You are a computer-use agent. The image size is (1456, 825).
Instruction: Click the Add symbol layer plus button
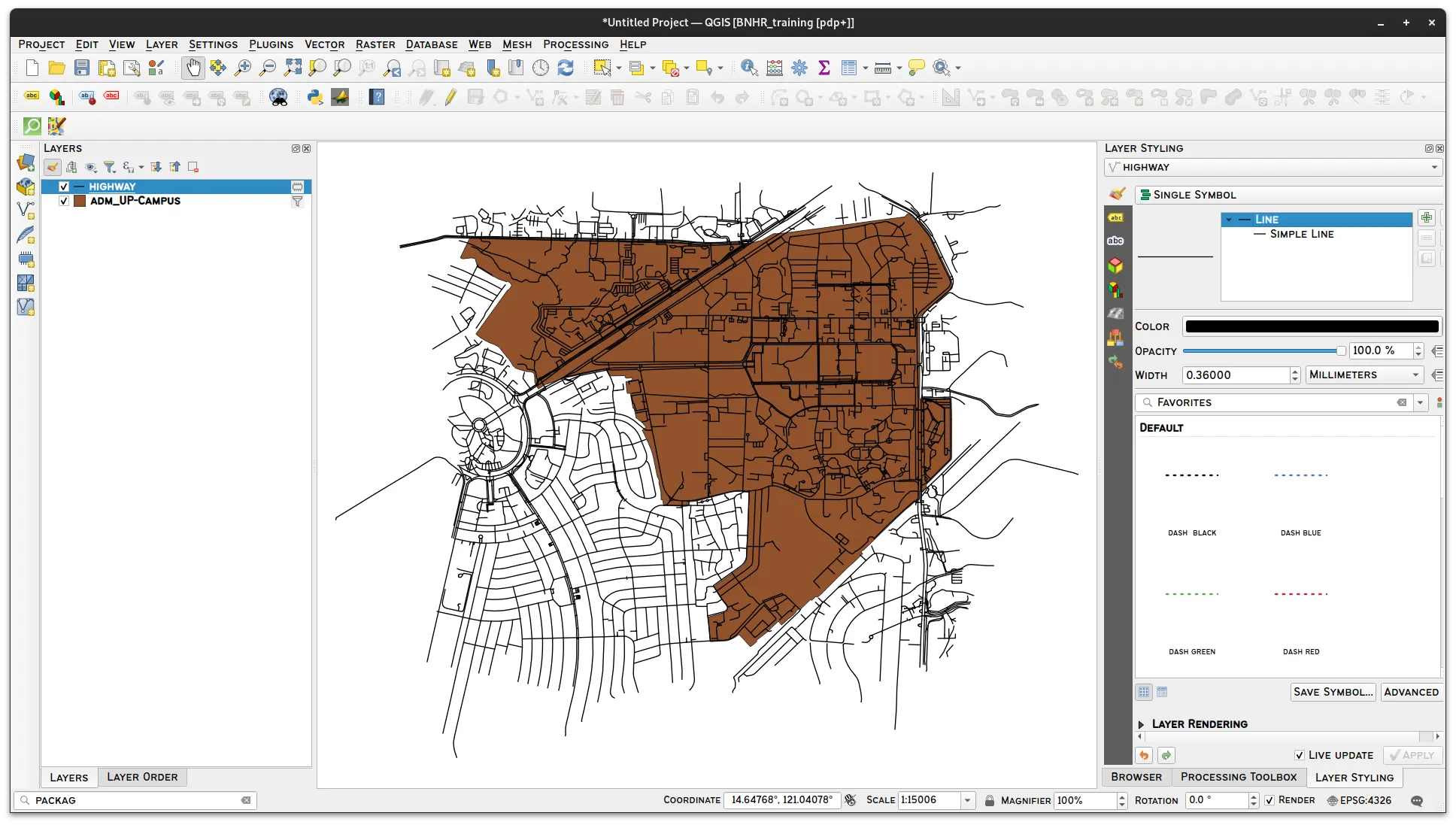point(1427,218)
